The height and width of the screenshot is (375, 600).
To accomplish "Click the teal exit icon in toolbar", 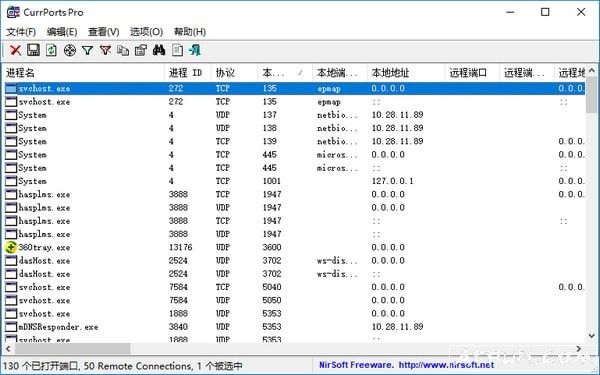I will click(195, 50).
